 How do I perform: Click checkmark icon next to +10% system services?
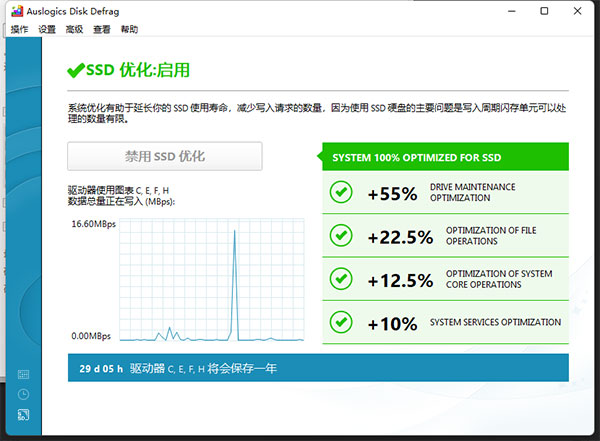[x=341, y=322]
